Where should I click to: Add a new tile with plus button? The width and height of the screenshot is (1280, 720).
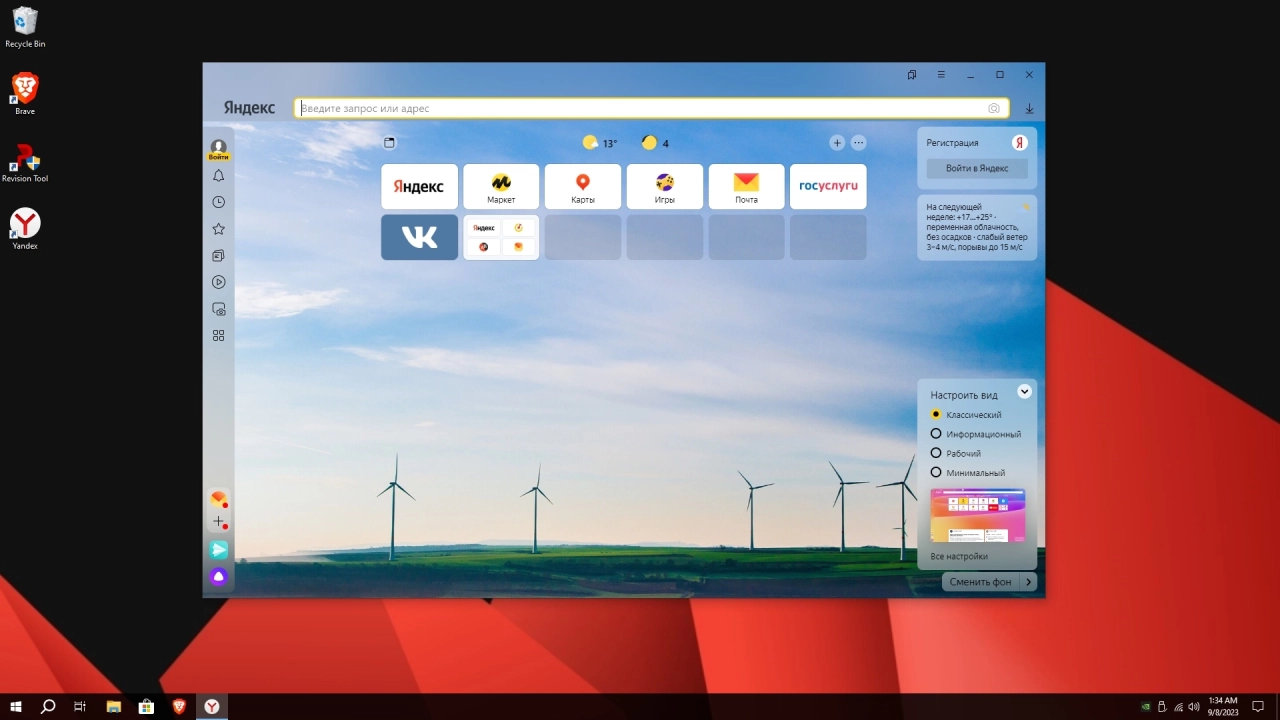(837, 143)
